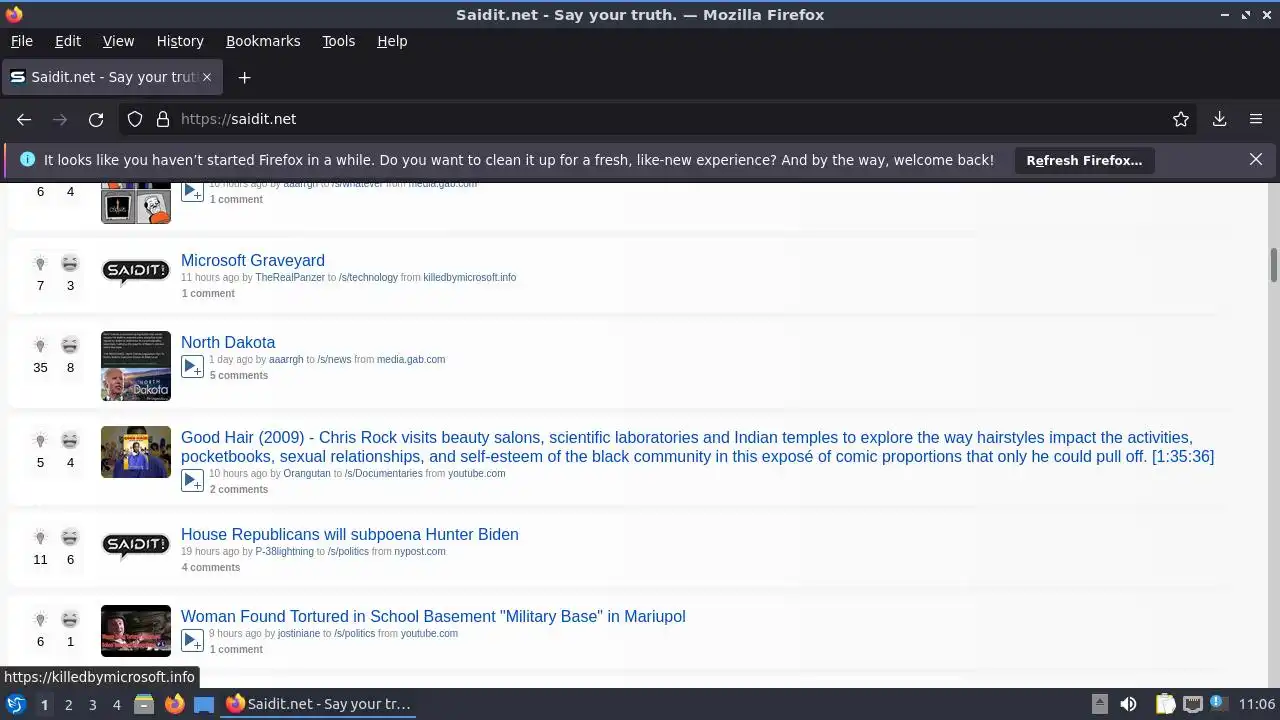Open the Good Hair (2009) post title
Viewport: 1280px width, 720px height.
pyautogui.click(x=697, y=447)
